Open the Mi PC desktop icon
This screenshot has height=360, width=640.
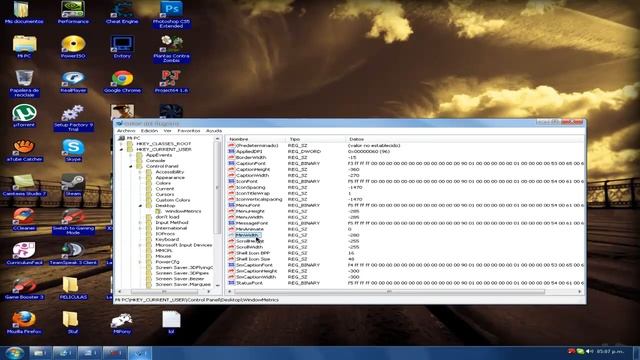pyautogui.click(x=24, y=46)
